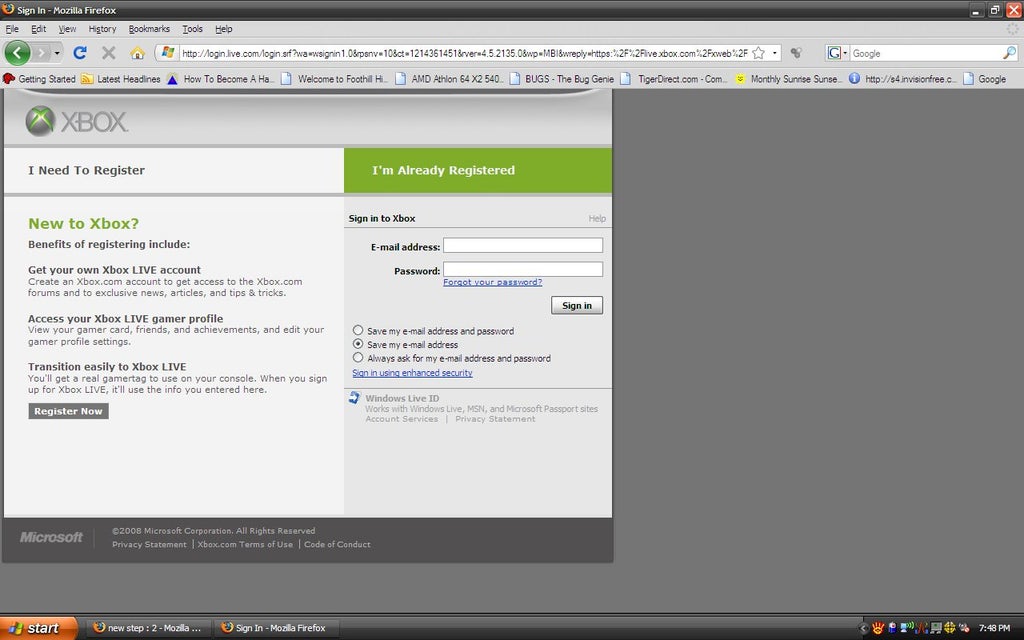Open the back/forward history dropdown arrow
The width and height of the screenshot is (1024, 640).
(x=57, y=53)
